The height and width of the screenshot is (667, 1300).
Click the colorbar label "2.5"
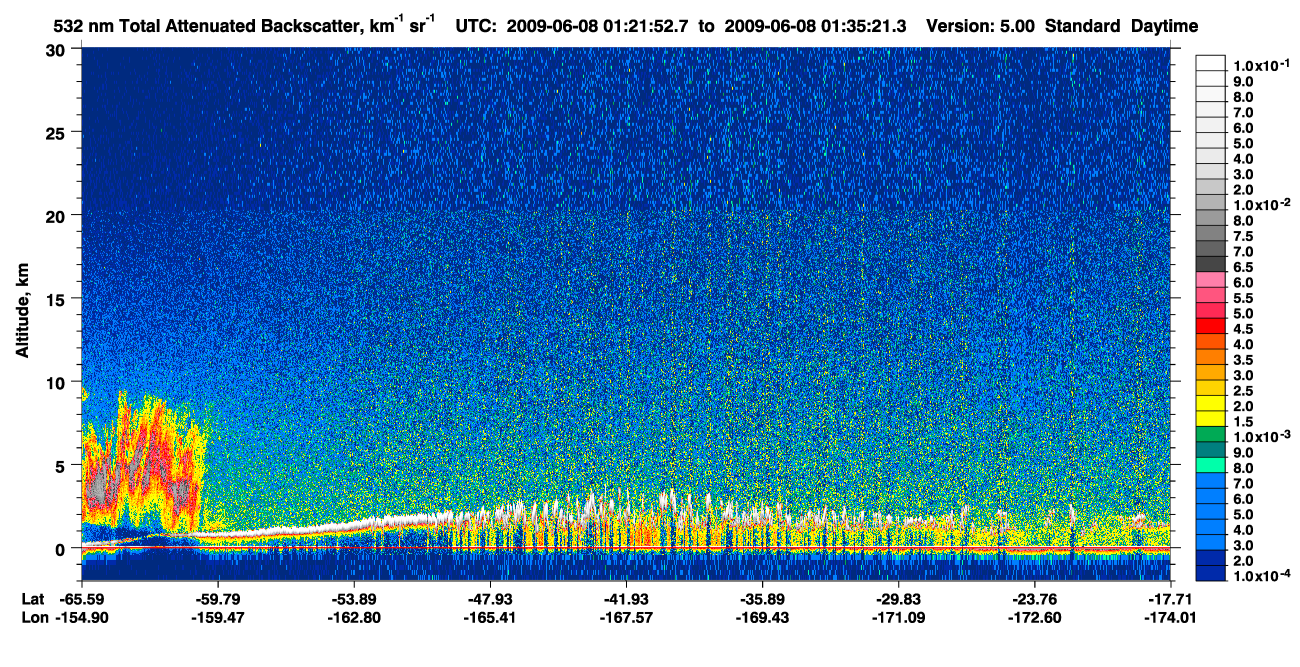[1243, 391]
